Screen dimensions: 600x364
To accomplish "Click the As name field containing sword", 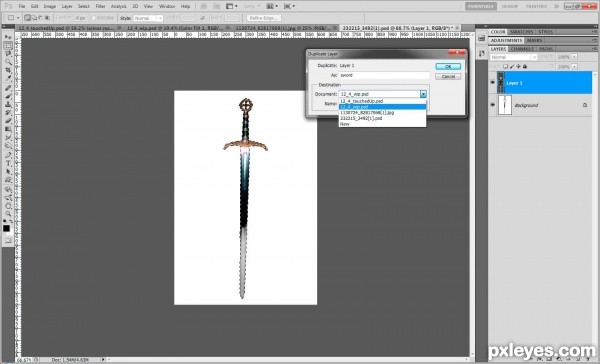I will 384,75.
